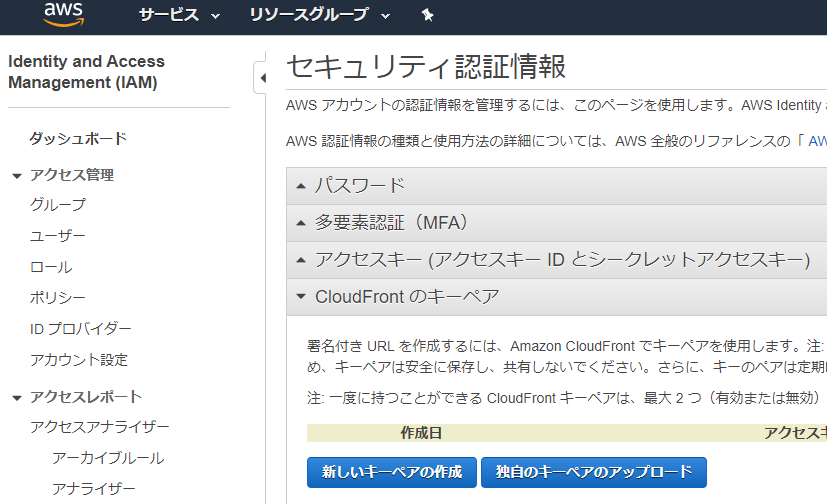Image resolution: width=827 pixels, height=504 pixels.
Task: Open ID プロバイダー in the sidebar
Action: (x=80, y=329)
